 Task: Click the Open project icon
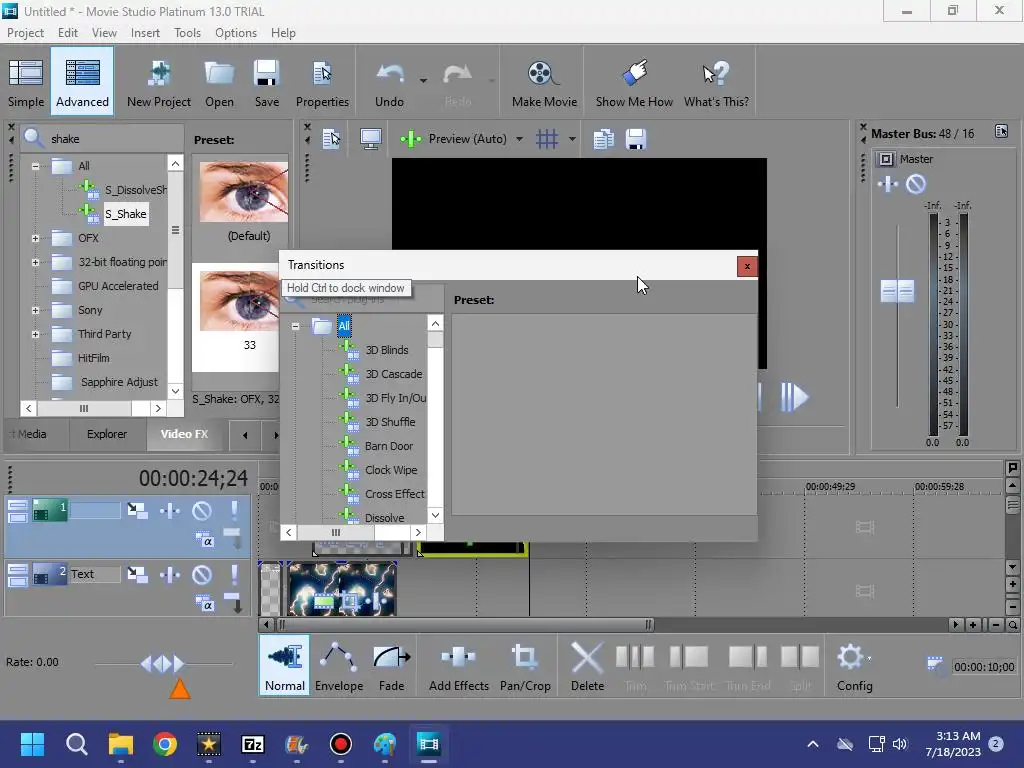219,83
